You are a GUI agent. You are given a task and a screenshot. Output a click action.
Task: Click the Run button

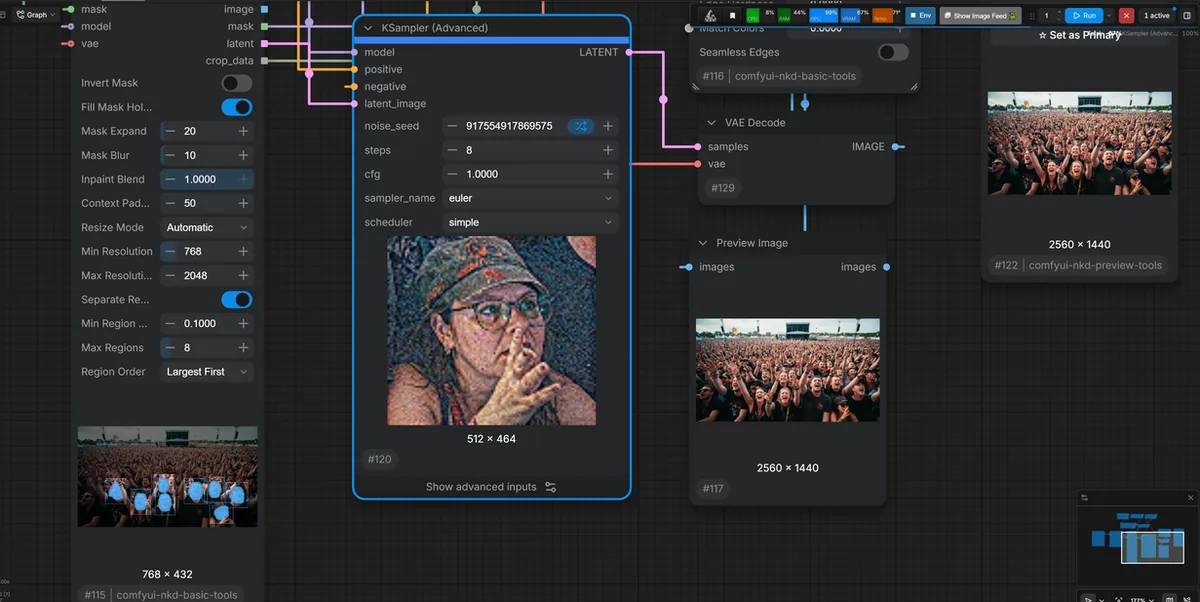[1083, 16]
